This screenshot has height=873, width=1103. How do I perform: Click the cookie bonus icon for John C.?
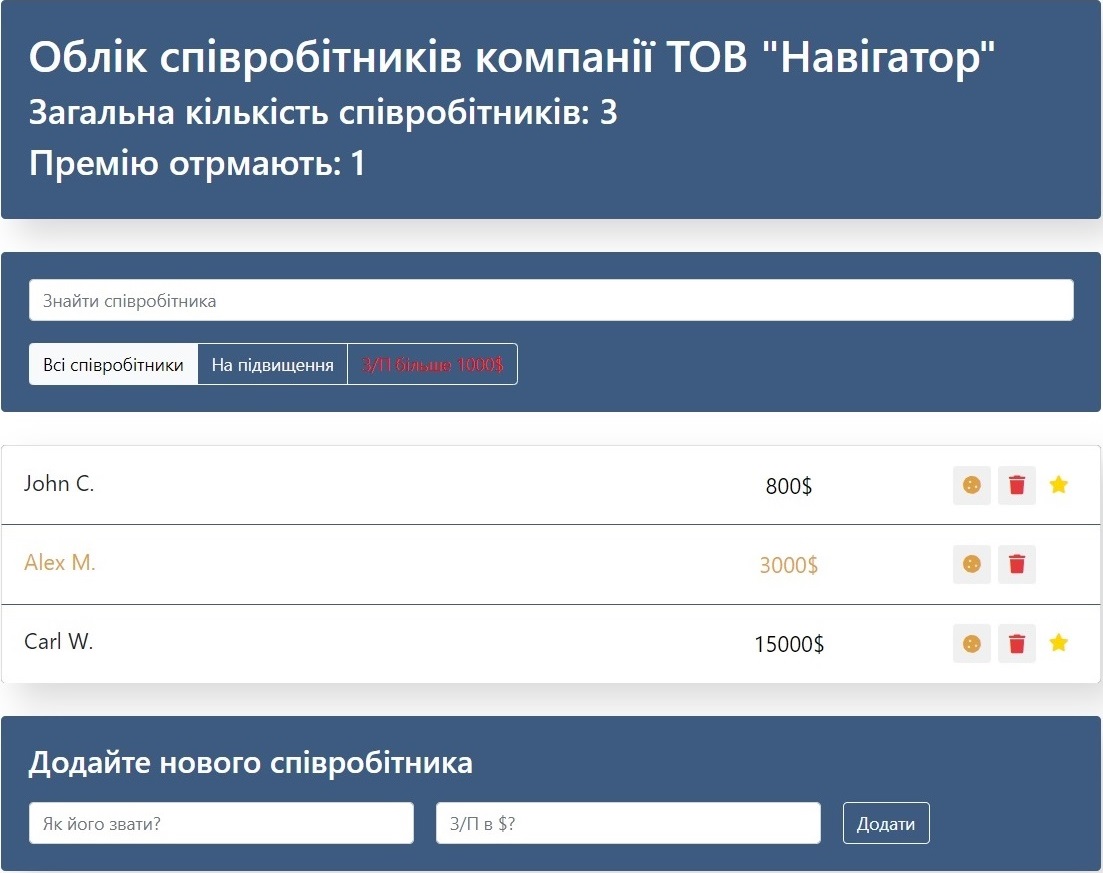[971, 485]
